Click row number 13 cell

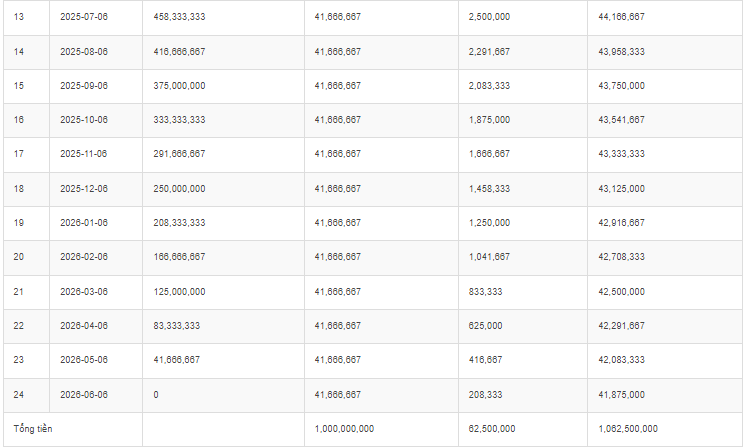(19, 17)
